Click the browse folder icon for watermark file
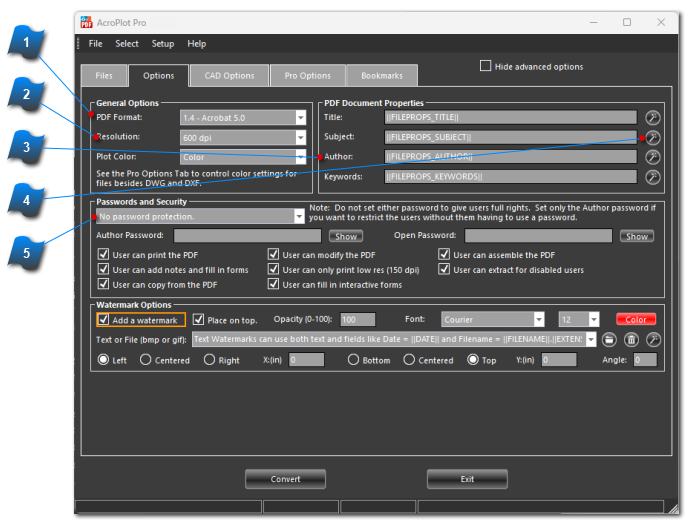 (x=609, y=339)
